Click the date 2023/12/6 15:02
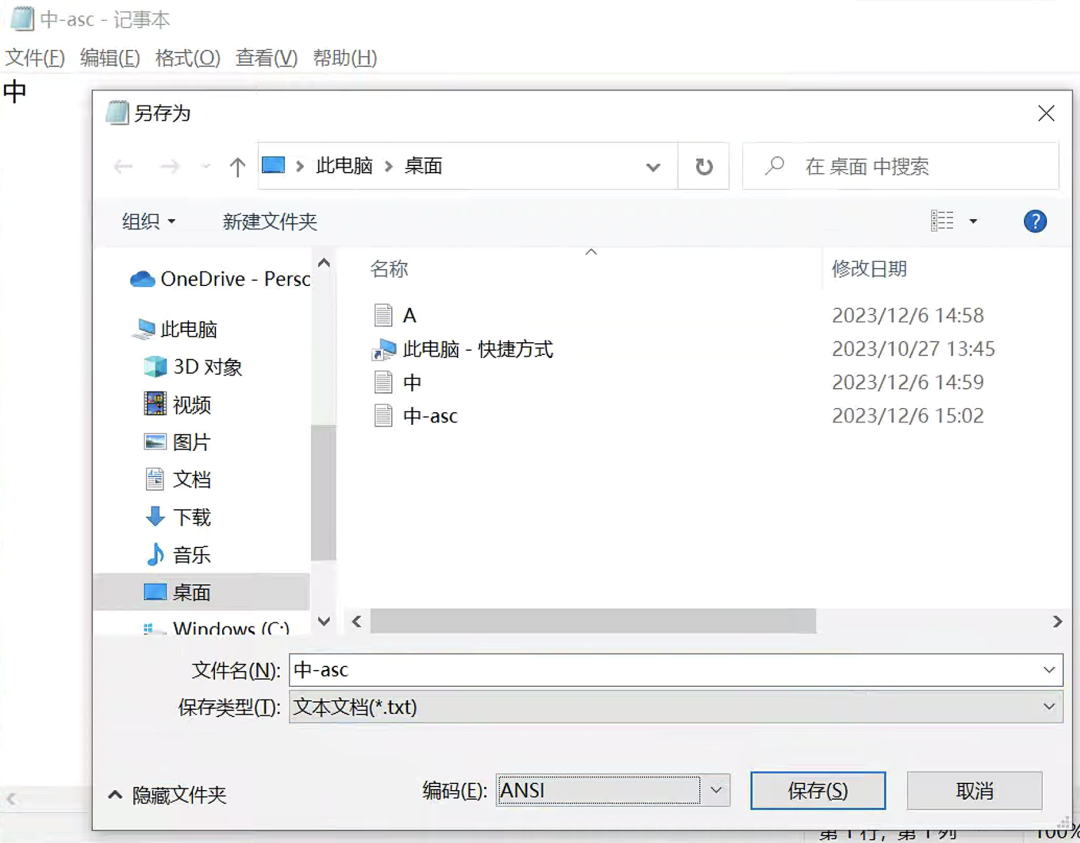The image size is (1080, 843). [x=907, y=416]
